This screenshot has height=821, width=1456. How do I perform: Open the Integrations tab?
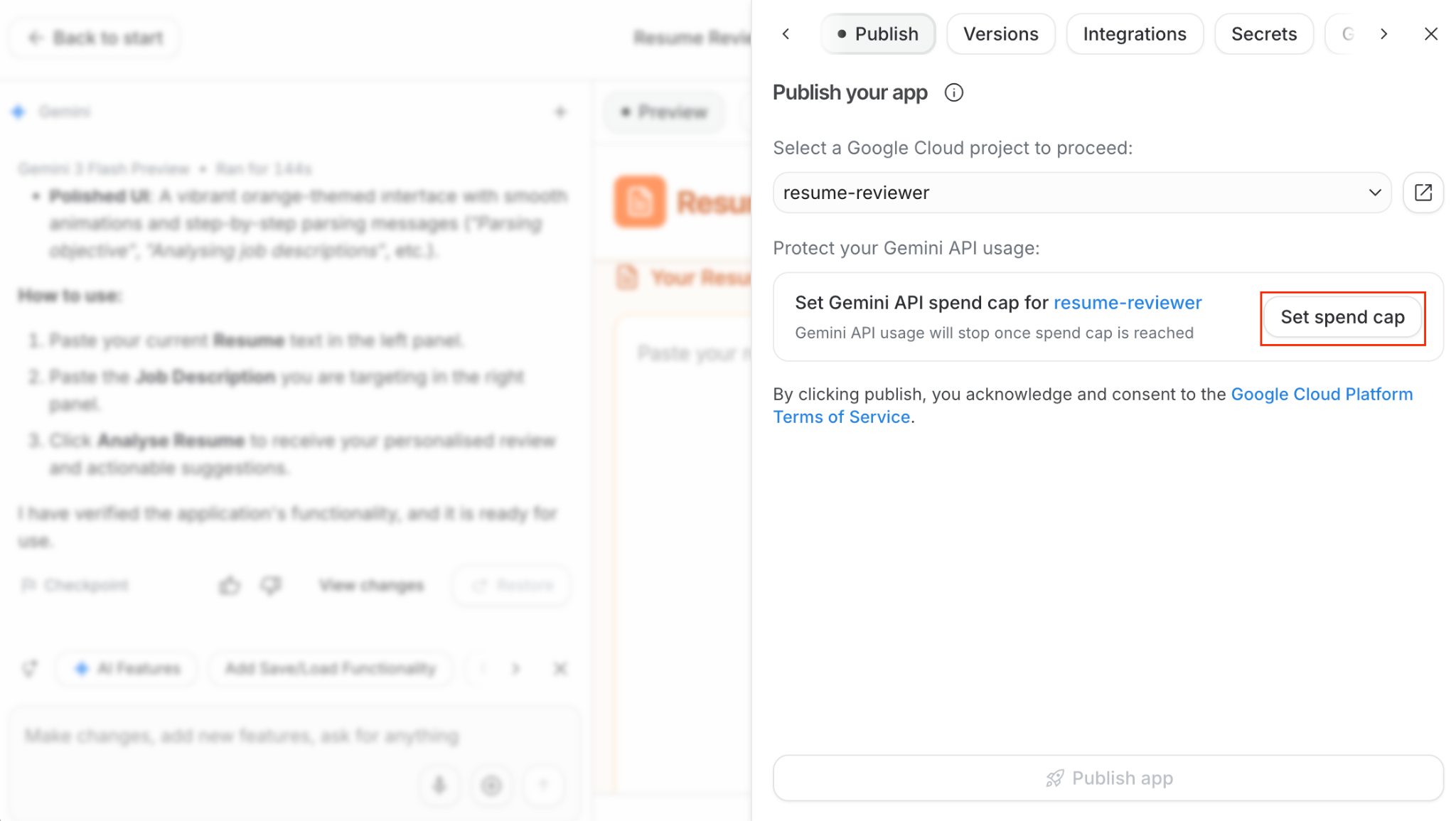[x=1135, y=34]
